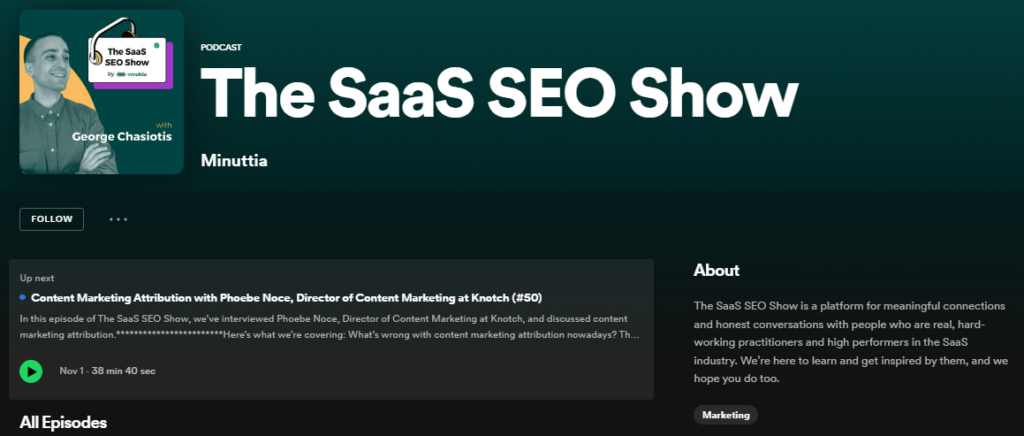Play the Phoebe Noce episode
This screenshot has width=1024, height=436.
[31, 371]
